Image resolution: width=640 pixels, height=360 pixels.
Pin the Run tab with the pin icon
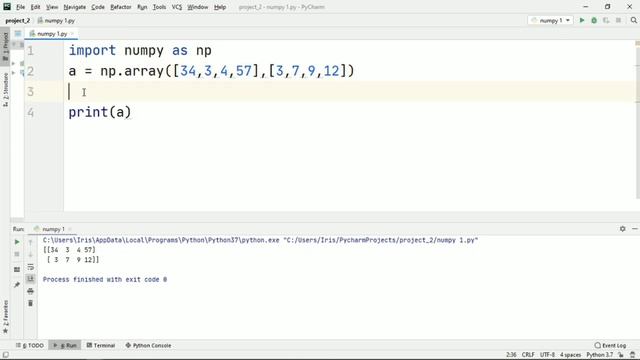click(17, 284)
